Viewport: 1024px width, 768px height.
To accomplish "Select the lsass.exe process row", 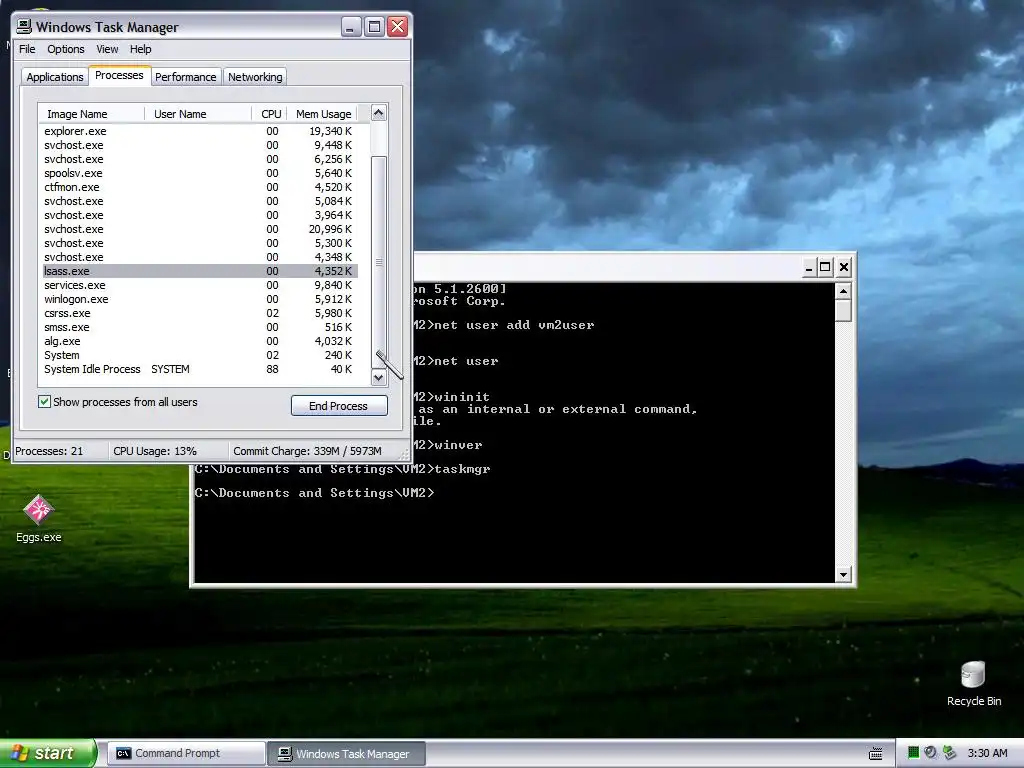I will 200,271.
